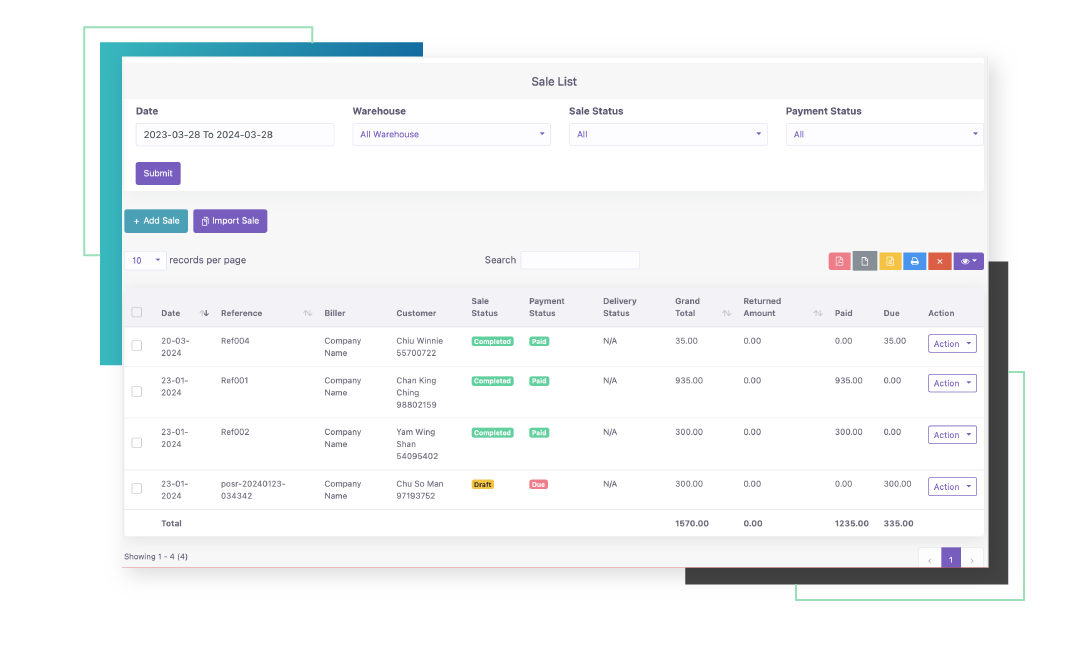Export the sale list as PDF
Image resolution: width=1072 pixels, height=651 pixels.
[839, 261]
